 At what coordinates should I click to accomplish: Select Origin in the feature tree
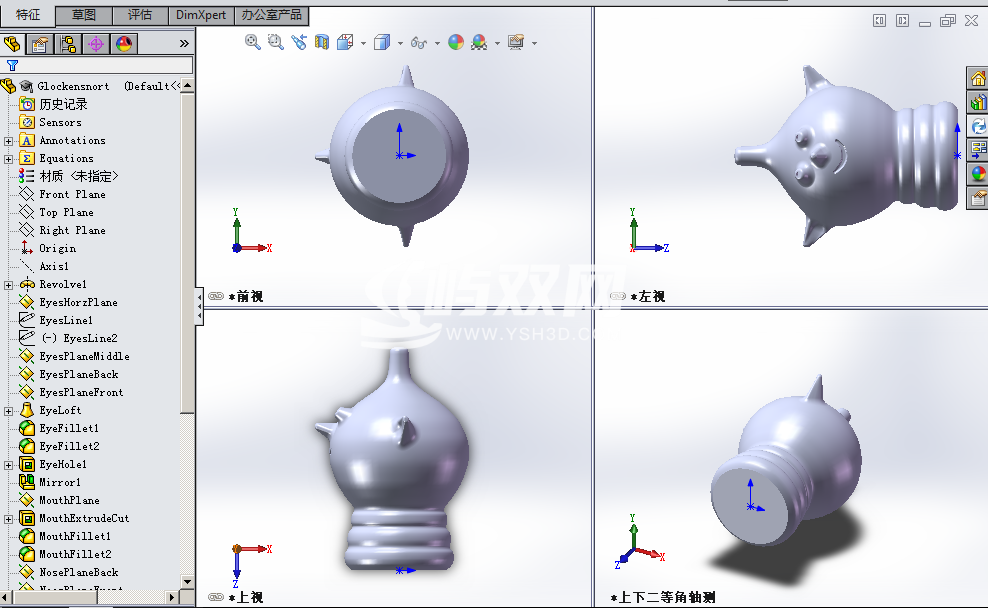[57, 249]
